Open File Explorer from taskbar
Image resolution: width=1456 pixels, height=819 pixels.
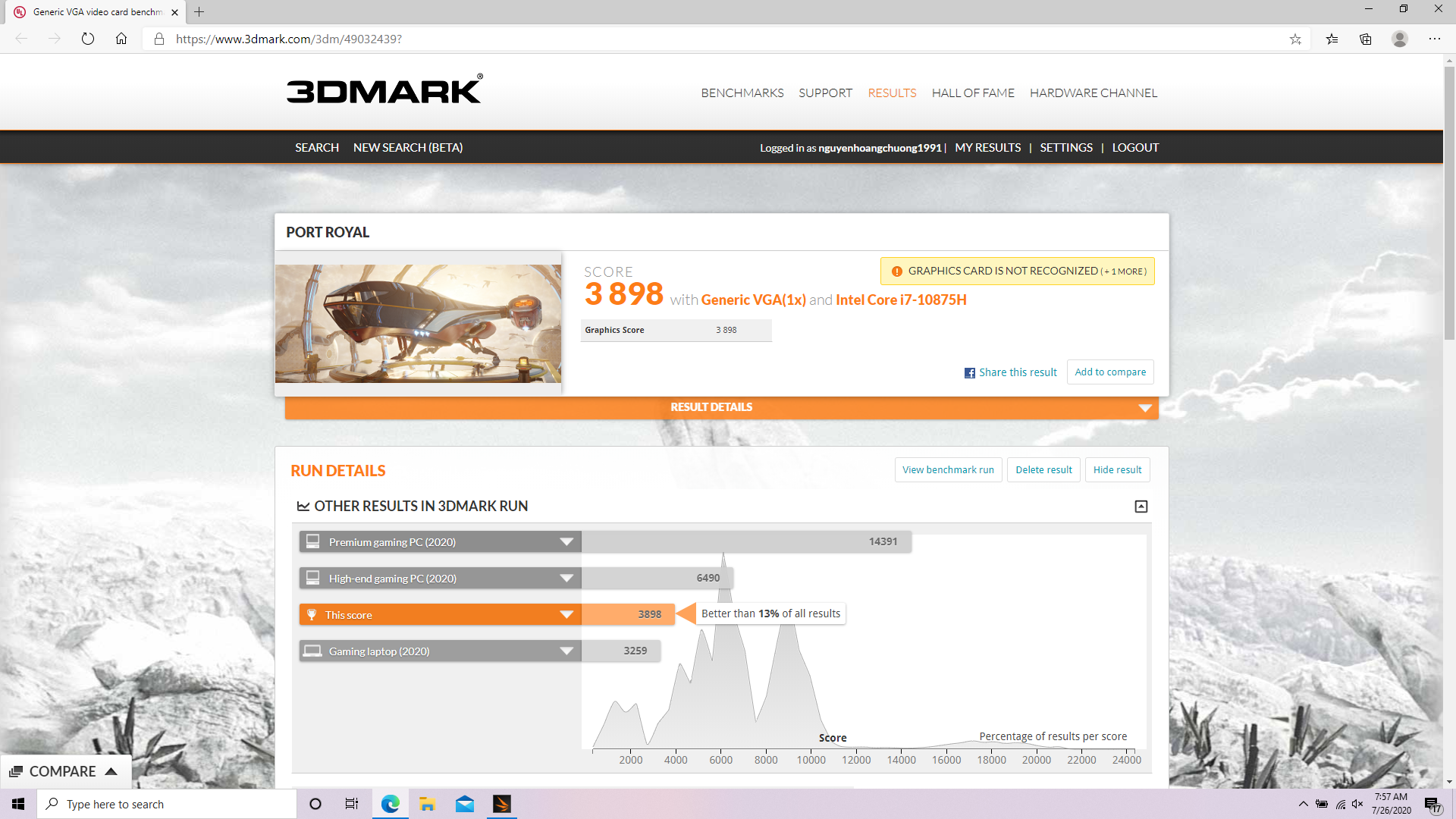(x=428, y=804)
